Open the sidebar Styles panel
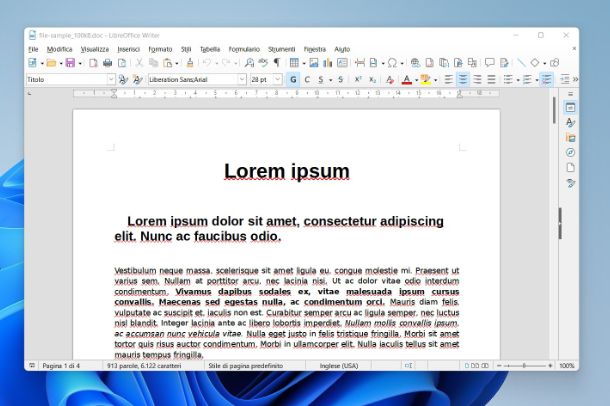 pos(570,122)
